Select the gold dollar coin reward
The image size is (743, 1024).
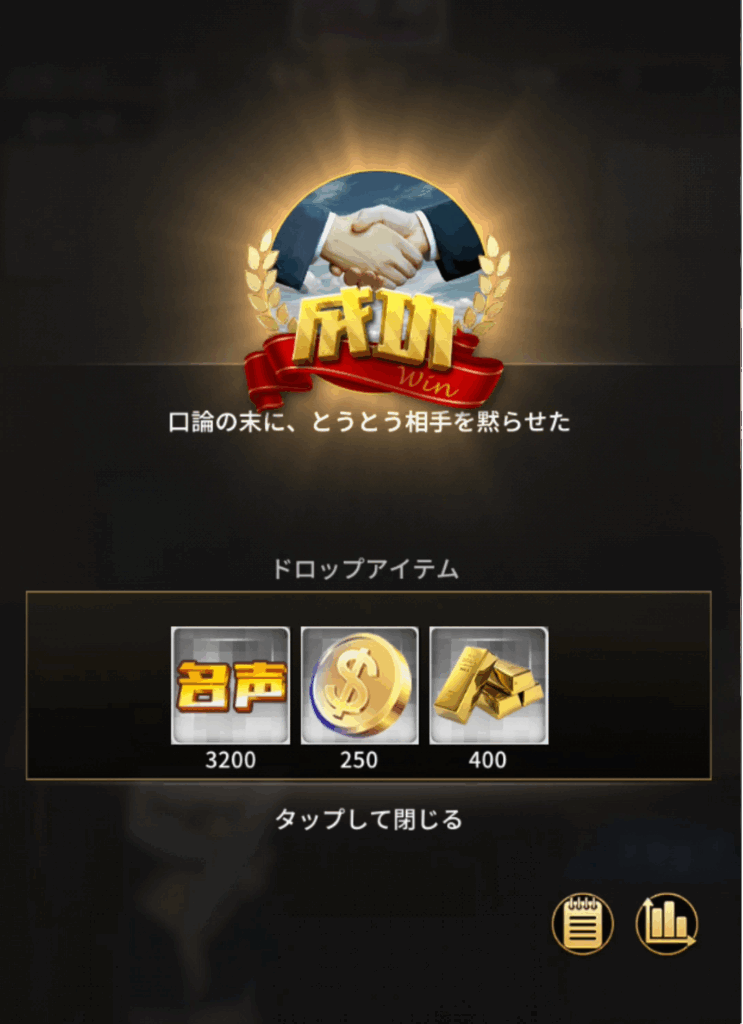click(360, 685)
